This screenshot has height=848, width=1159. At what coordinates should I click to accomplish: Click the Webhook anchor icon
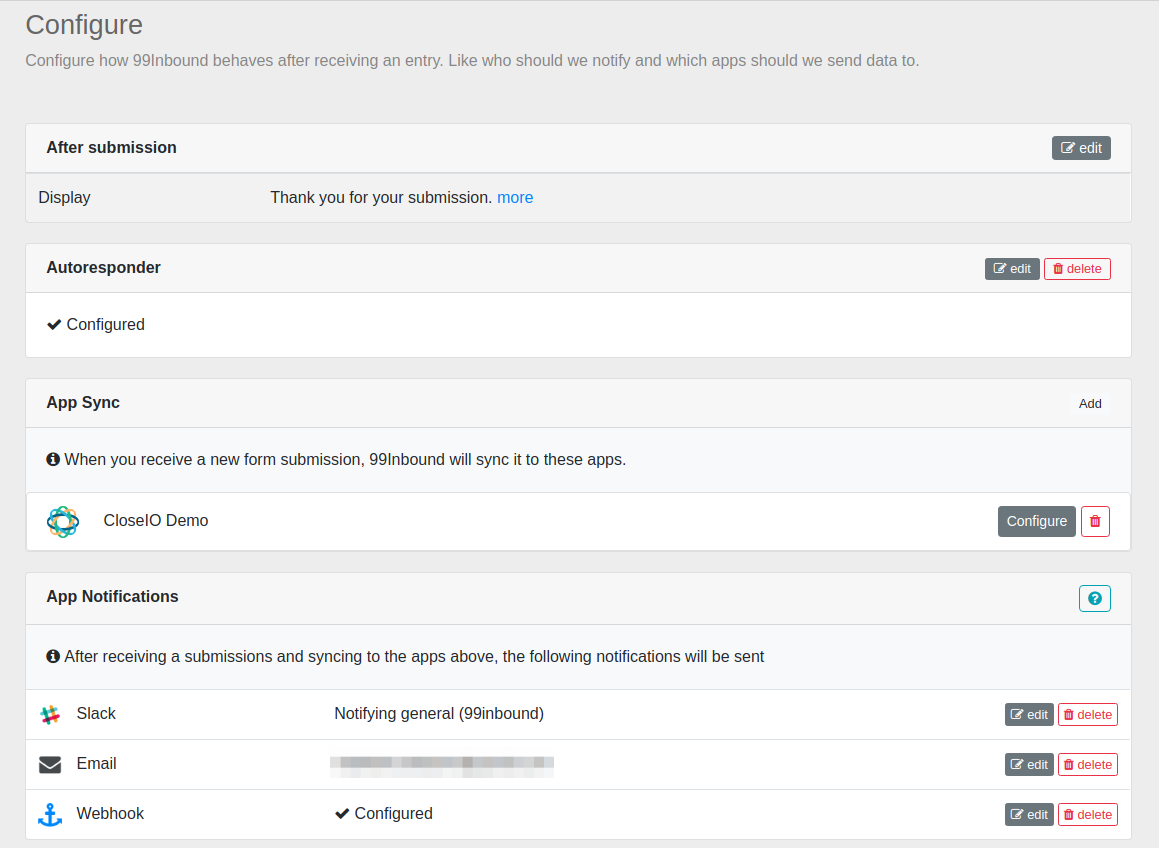coord(50,815)
